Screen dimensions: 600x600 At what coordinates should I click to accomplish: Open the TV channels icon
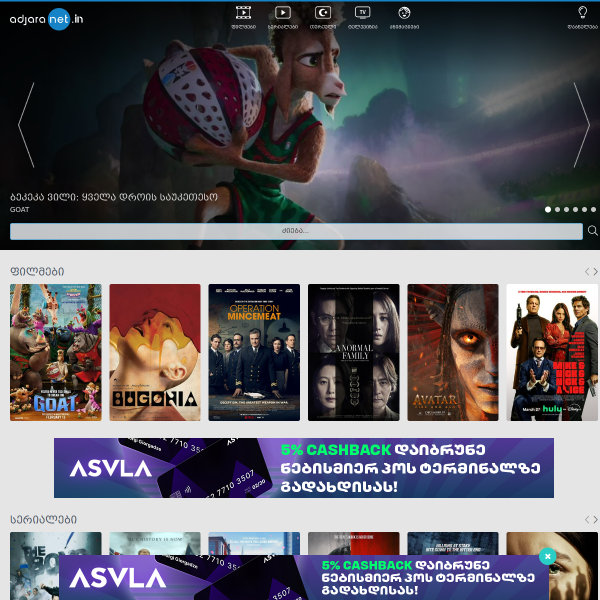[363, 13]
